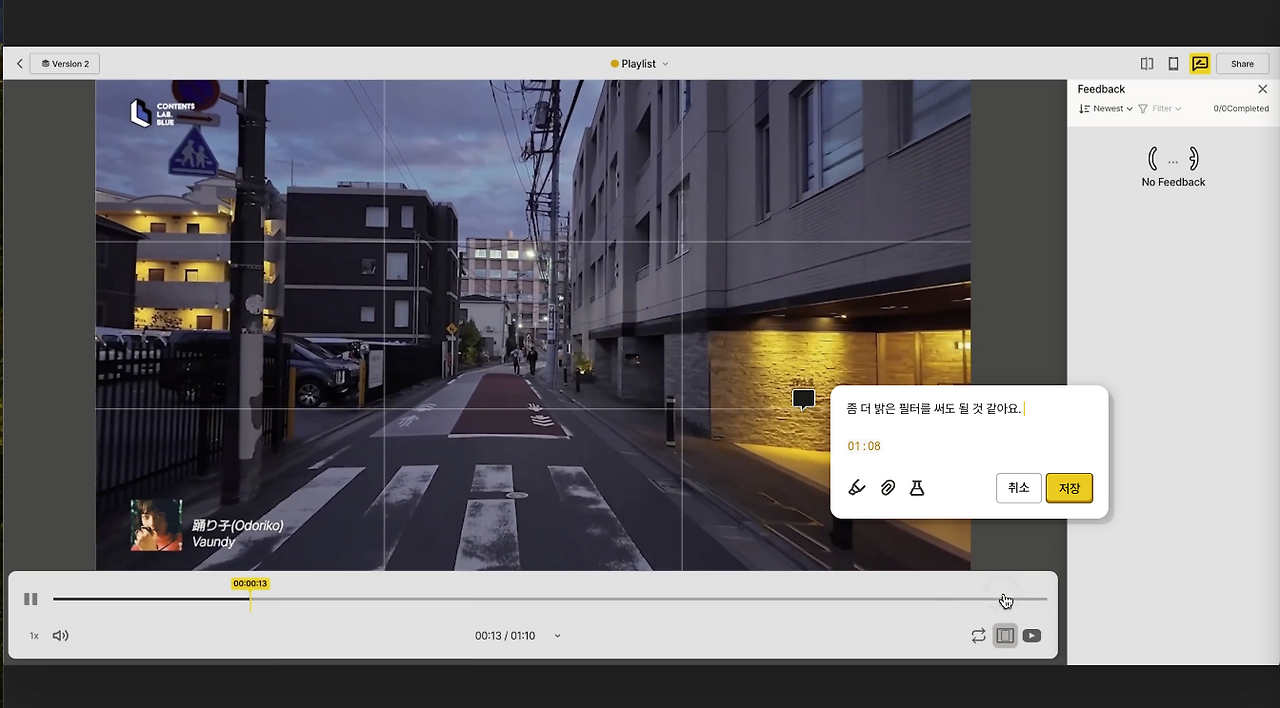Close the Feedback panel
Viewport: 1280px width, 708px height.
[1262, 89]
